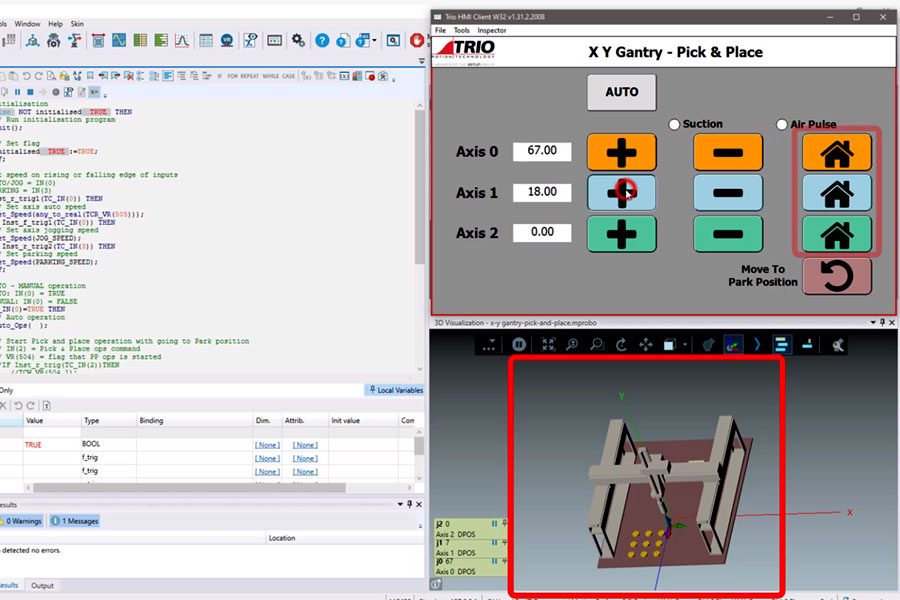Open the bell-curve graph tool
Screen dimensions: 900x600
182,40
